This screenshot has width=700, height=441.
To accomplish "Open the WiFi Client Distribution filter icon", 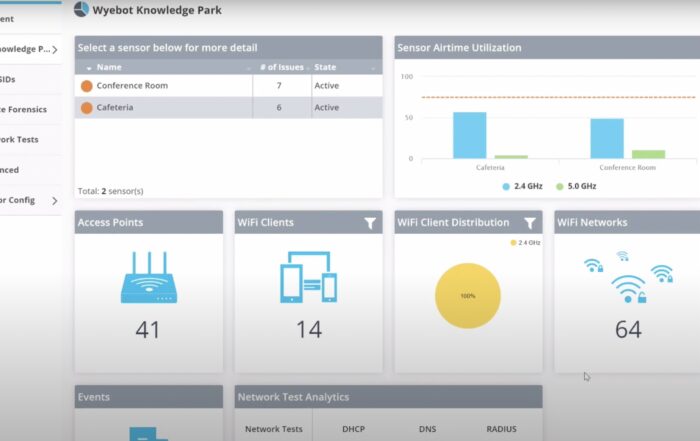I will pyautogui.click(x=529, y=223).
